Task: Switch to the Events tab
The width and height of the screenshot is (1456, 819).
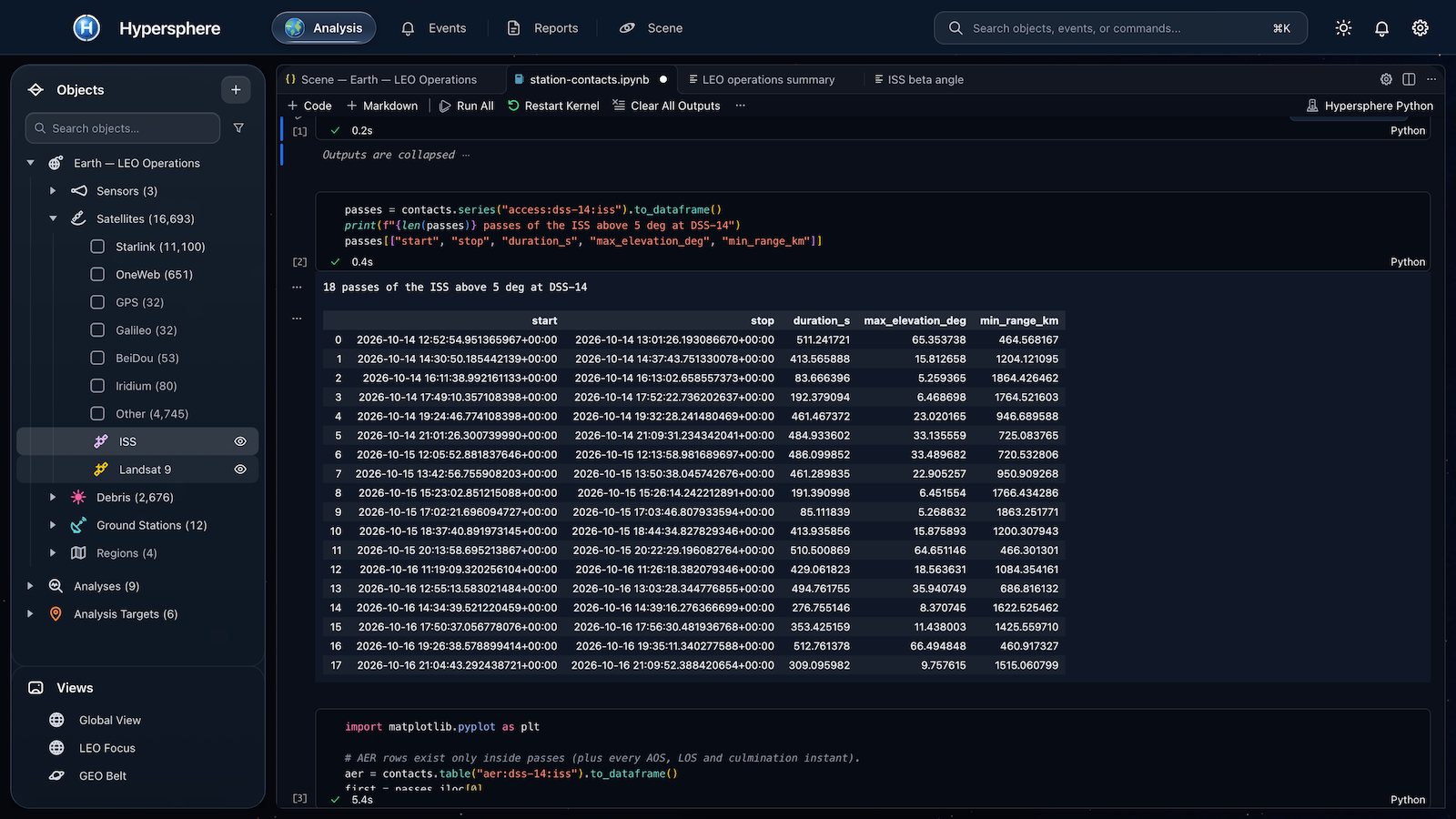Action: [433, 28]
